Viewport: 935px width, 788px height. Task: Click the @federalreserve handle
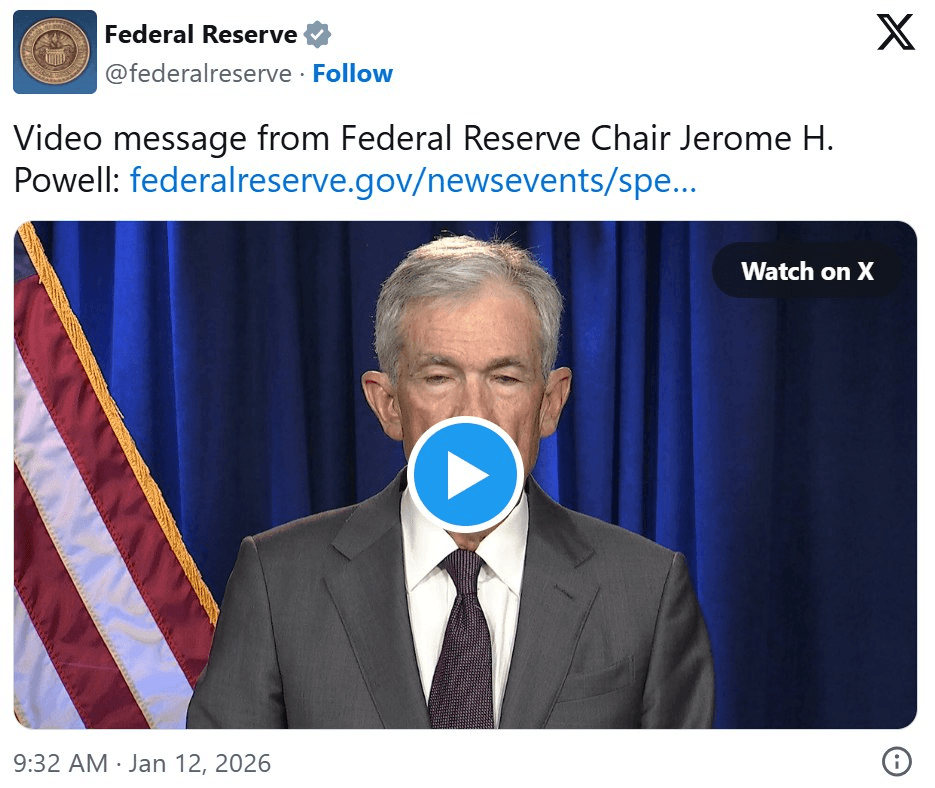(198, 74)
